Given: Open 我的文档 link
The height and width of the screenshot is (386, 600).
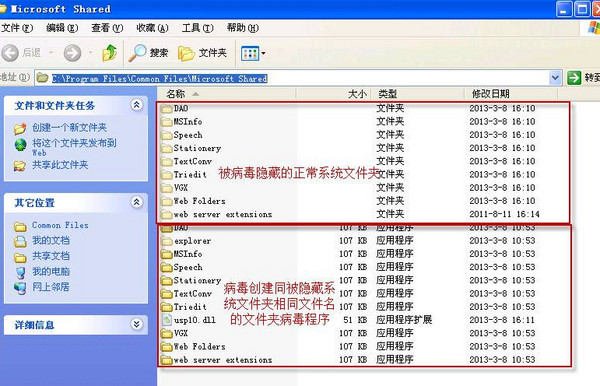Looking at the screenshot, I should (51, 241).
